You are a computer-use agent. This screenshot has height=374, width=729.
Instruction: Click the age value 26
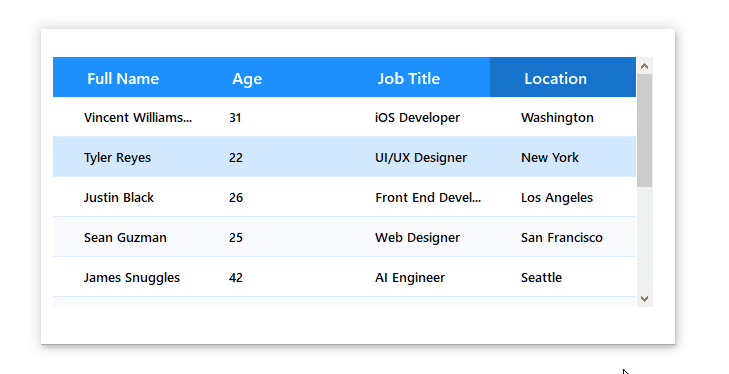[x=236, y=198]
